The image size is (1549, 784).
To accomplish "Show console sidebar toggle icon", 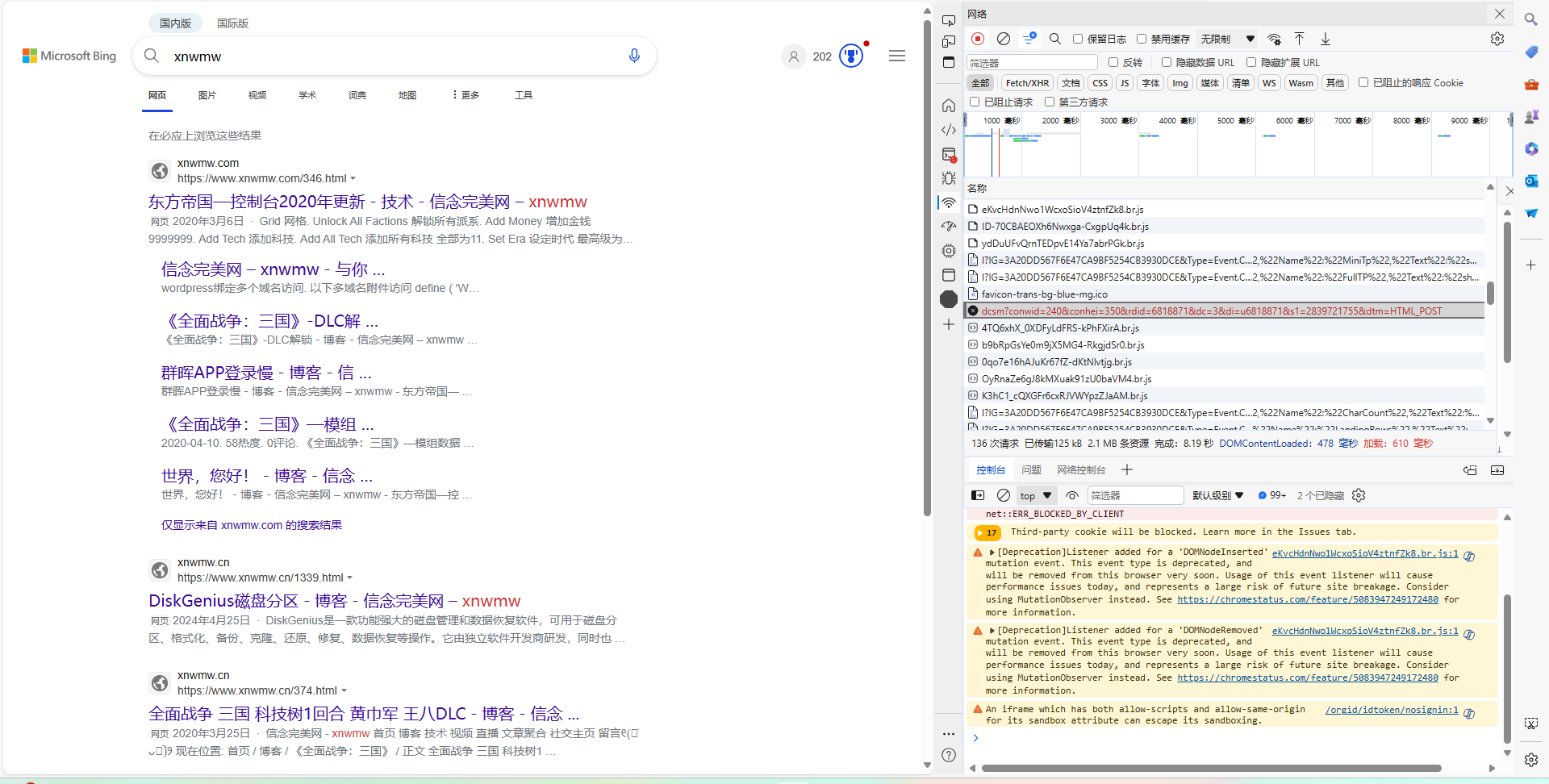I will [978, 495].
